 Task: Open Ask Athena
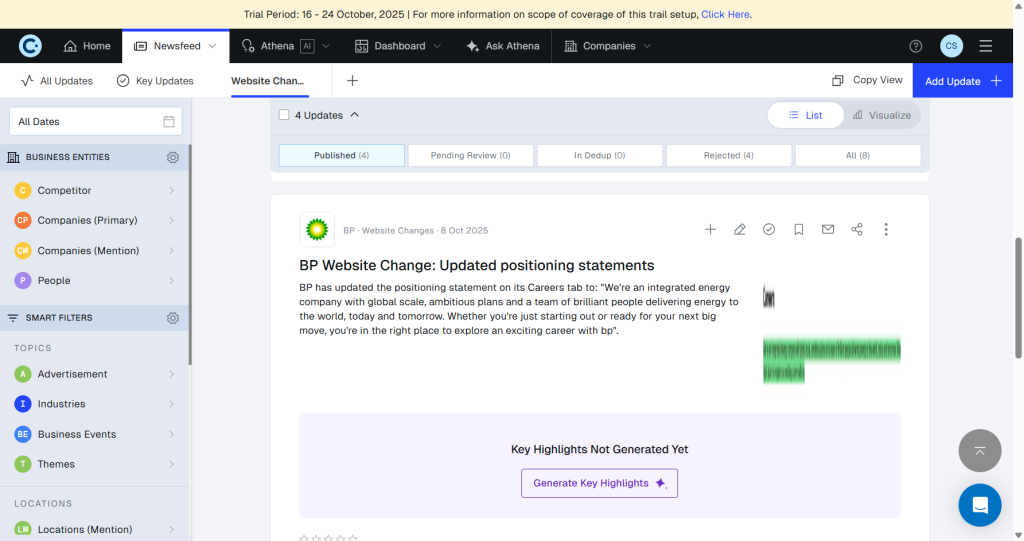[503, 46]
